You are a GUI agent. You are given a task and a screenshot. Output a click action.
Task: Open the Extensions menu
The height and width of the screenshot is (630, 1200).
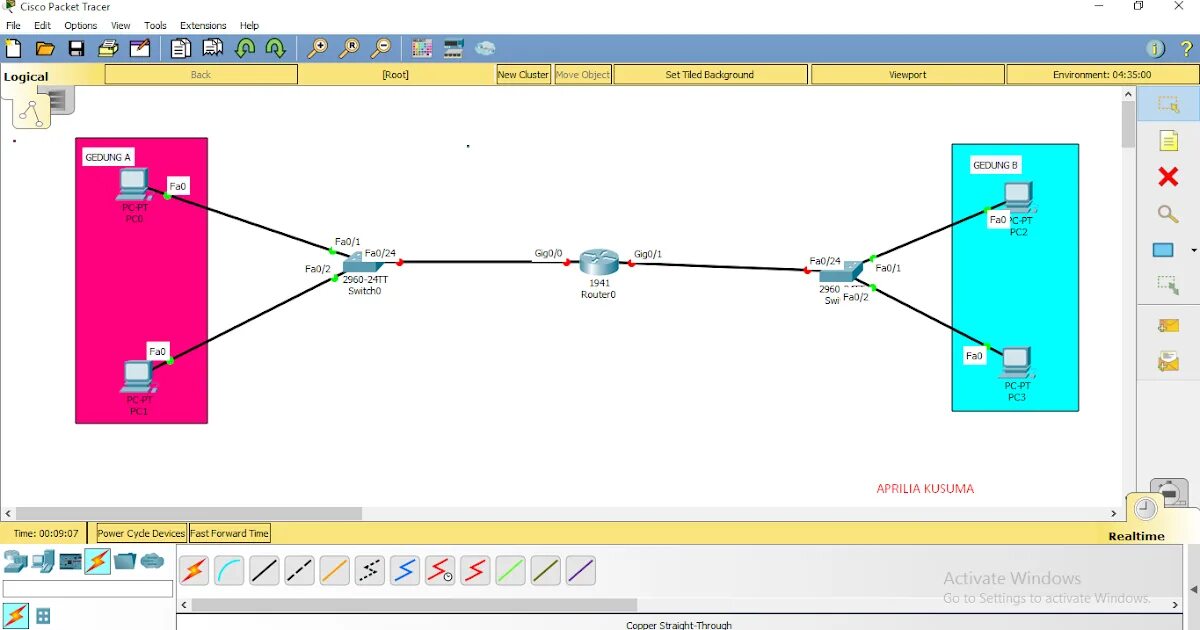(x=203, y=25)
